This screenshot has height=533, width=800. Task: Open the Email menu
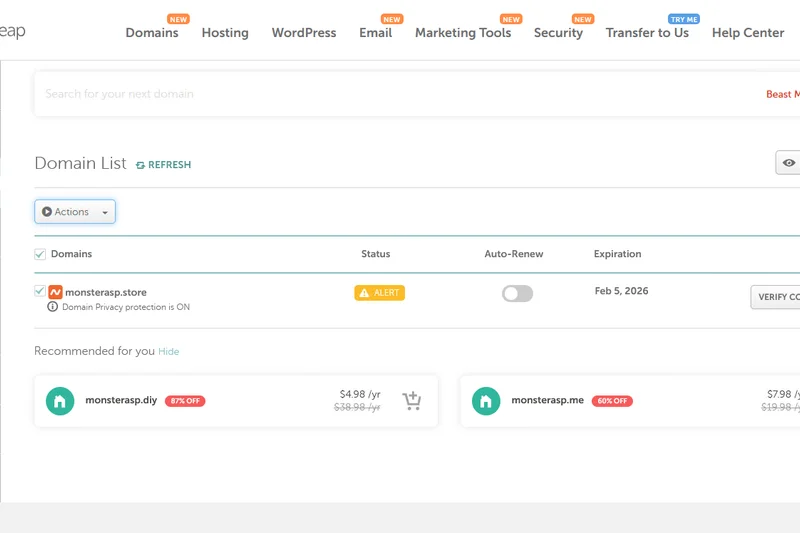tap(376, 33)
